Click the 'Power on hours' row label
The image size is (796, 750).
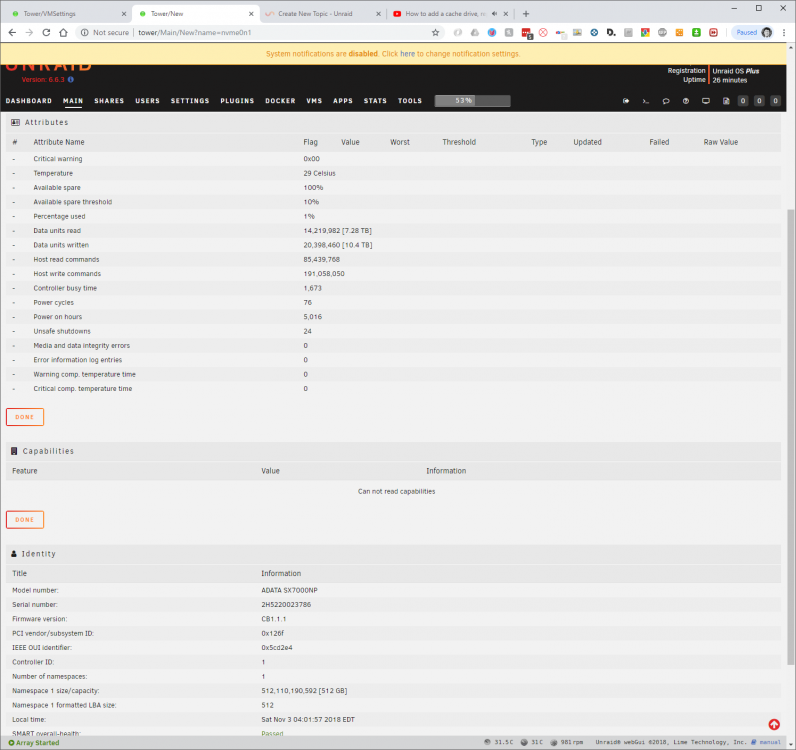[58, 317]
